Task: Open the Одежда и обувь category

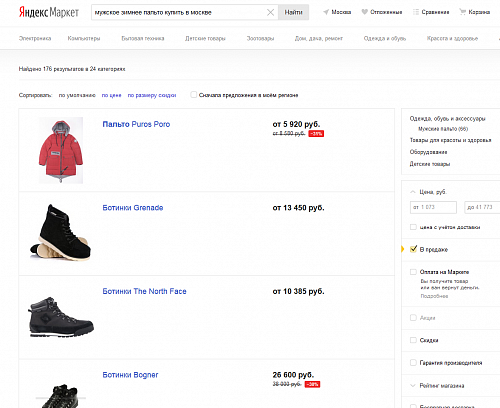Action: [x=385, y=38]
